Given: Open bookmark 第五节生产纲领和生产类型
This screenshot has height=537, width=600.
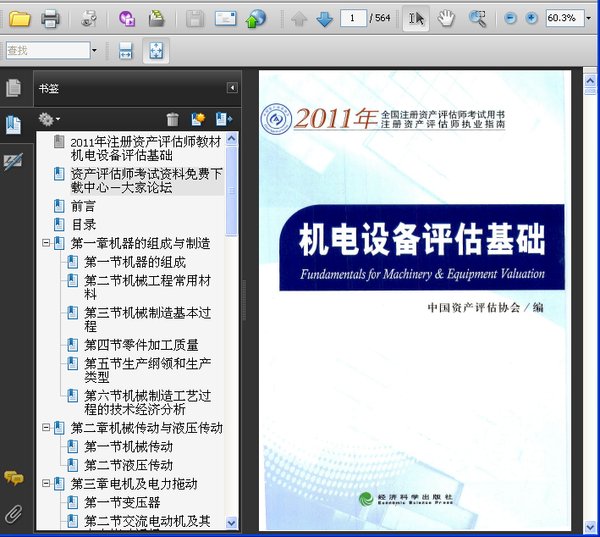Looking at the screenshot, I should pyautogui.click(x=148, y=370).
